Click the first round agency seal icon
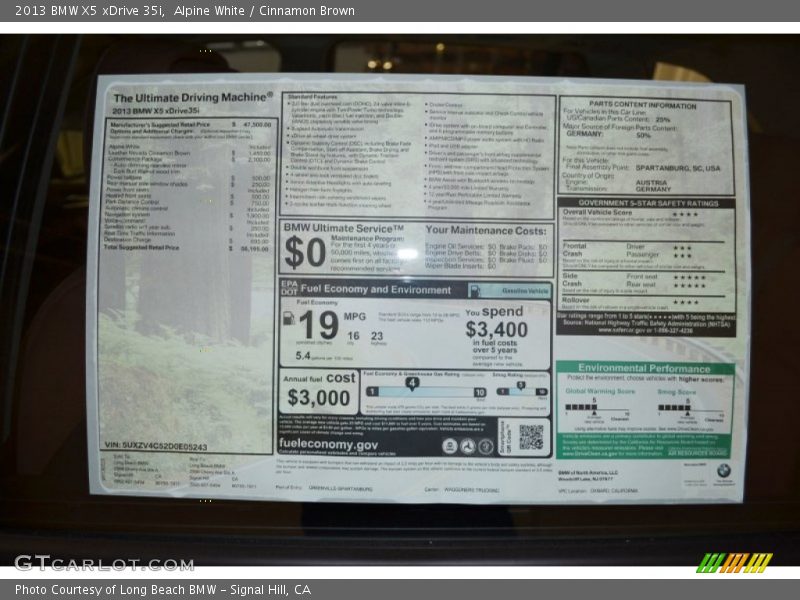The width and height of the screenshot is (800, 600). pos(449,446)
